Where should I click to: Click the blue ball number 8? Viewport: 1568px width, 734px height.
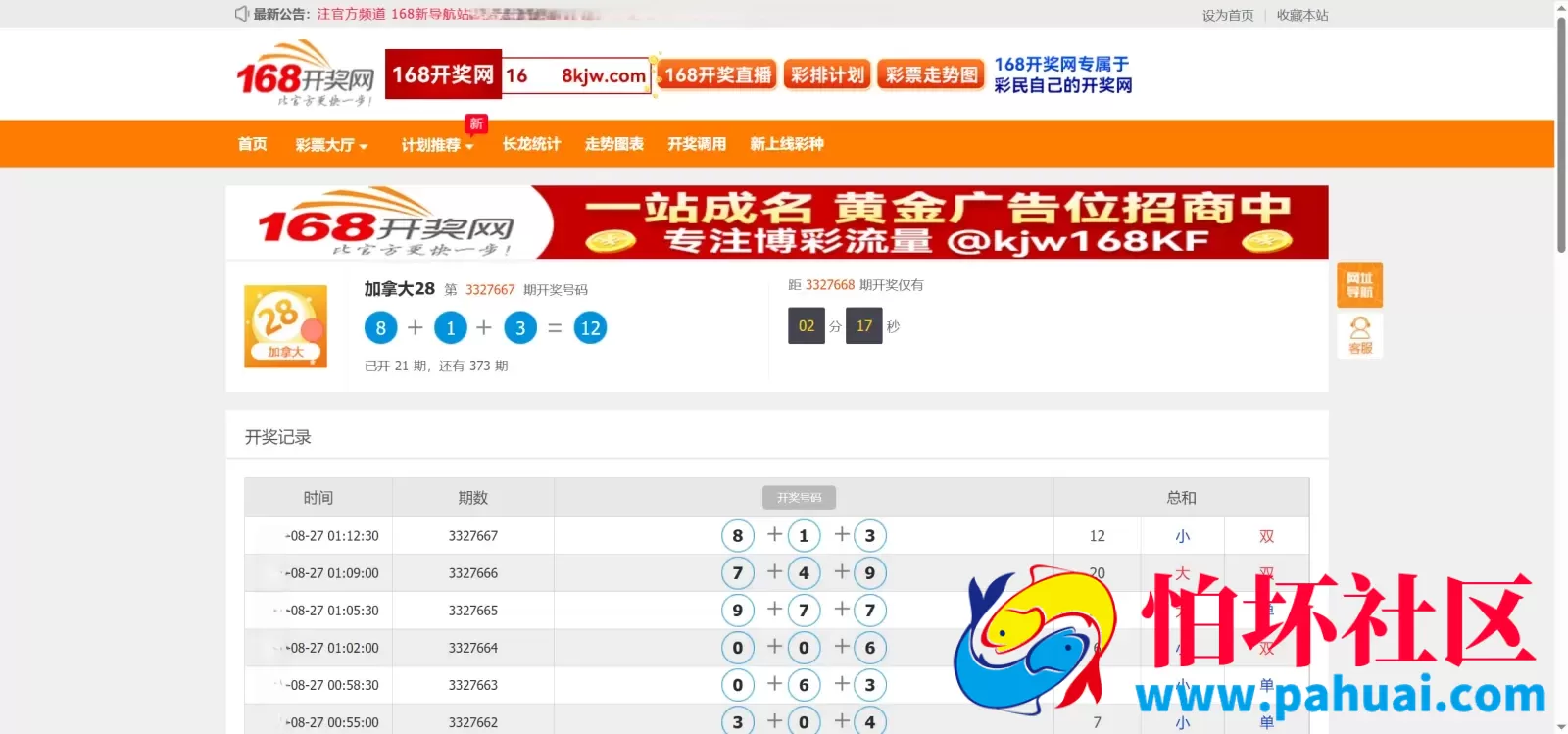[381, 328]
